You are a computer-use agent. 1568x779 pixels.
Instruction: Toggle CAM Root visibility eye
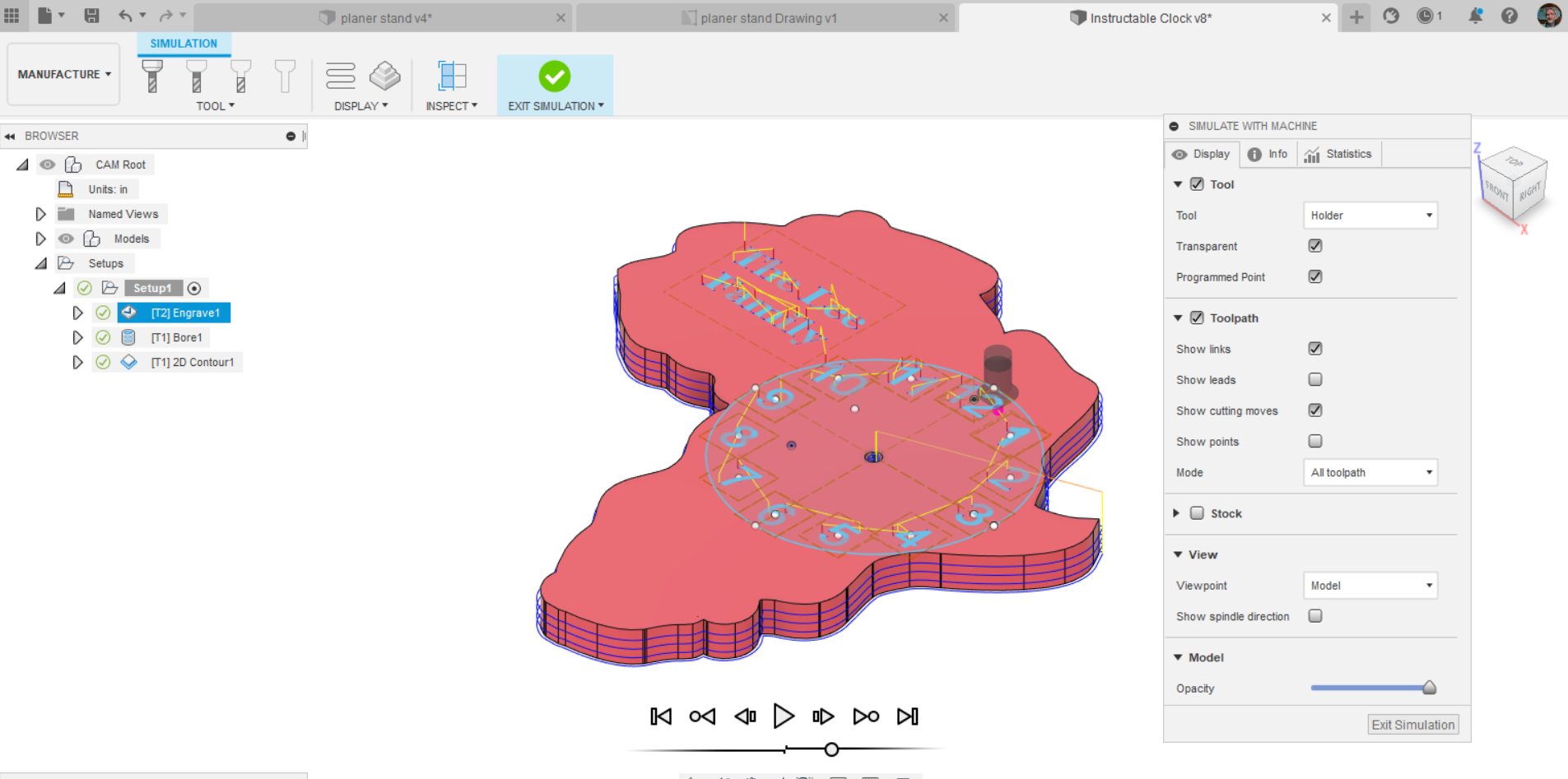[48, 165]
